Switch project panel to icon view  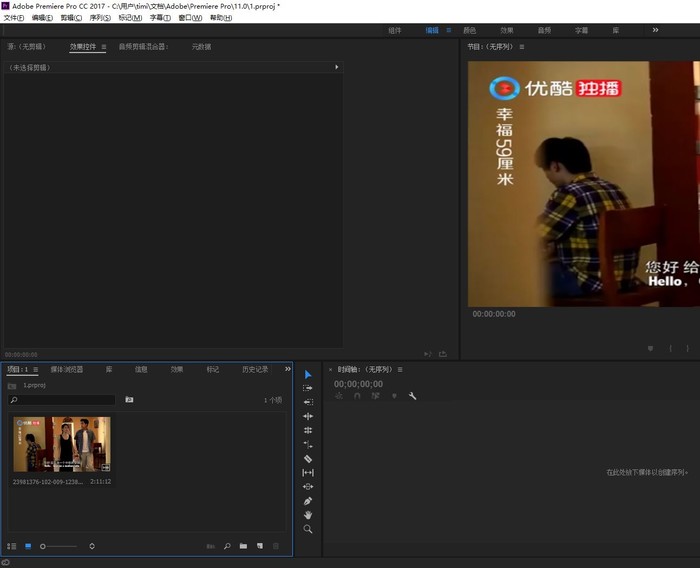tap(28, 546)
